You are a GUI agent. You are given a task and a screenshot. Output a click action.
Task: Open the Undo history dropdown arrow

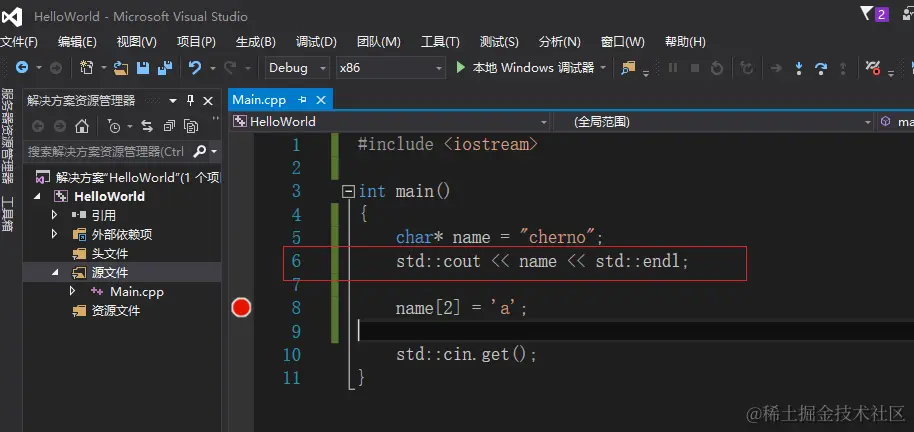pos(212,68)
